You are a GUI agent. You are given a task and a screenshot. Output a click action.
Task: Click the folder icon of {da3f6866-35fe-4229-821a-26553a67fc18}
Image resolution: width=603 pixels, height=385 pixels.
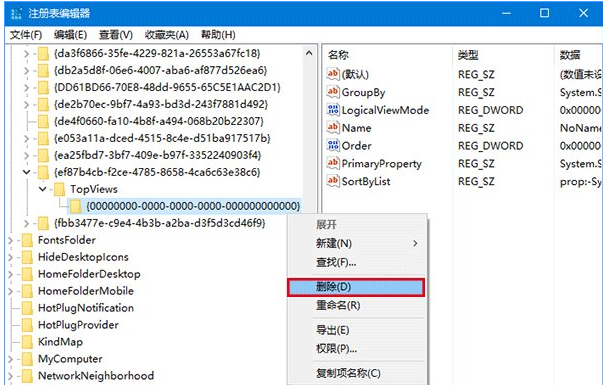[43, 54]
